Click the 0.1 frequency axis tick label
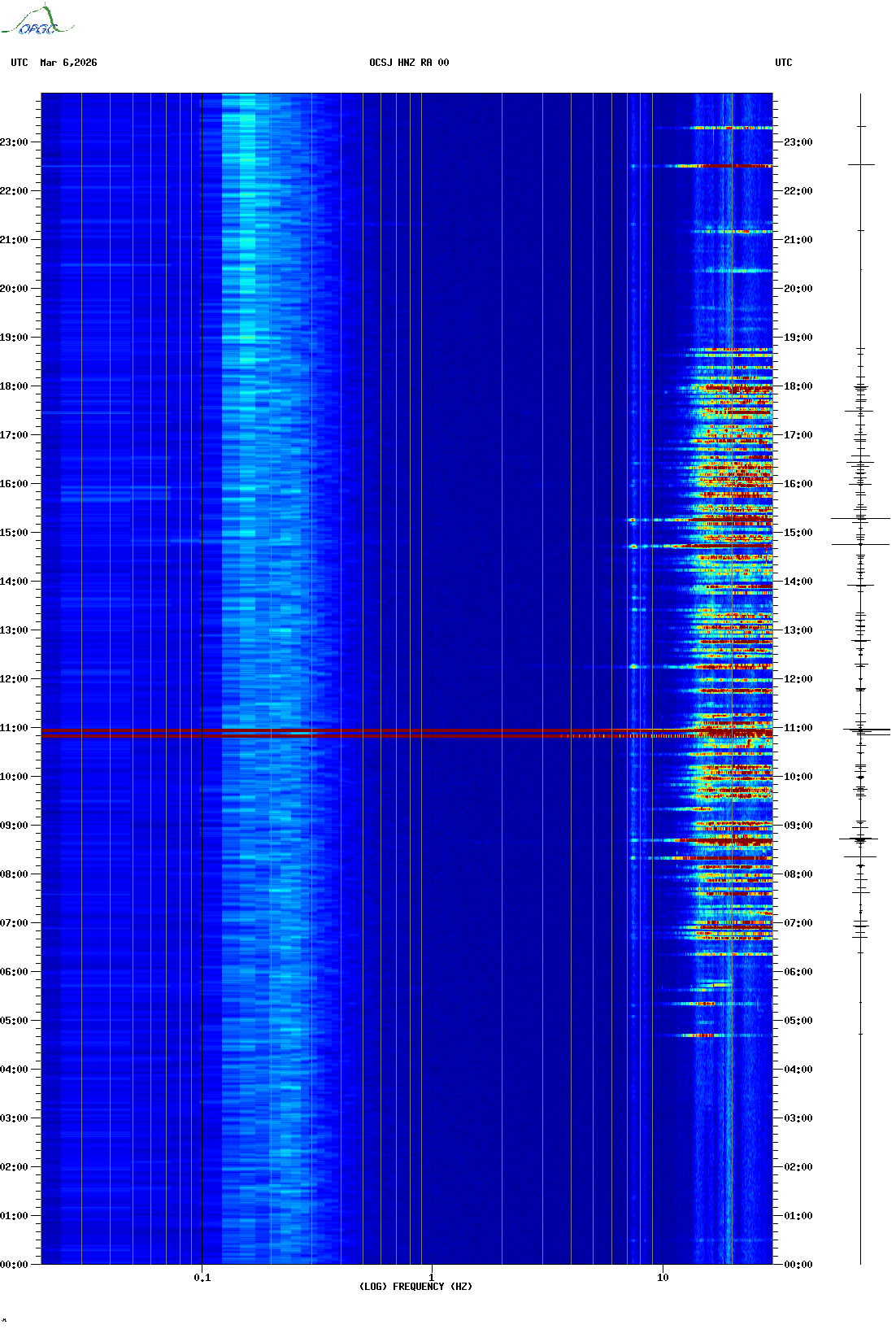Viewport: 896px width, 1329px height. coord(202,1277)
